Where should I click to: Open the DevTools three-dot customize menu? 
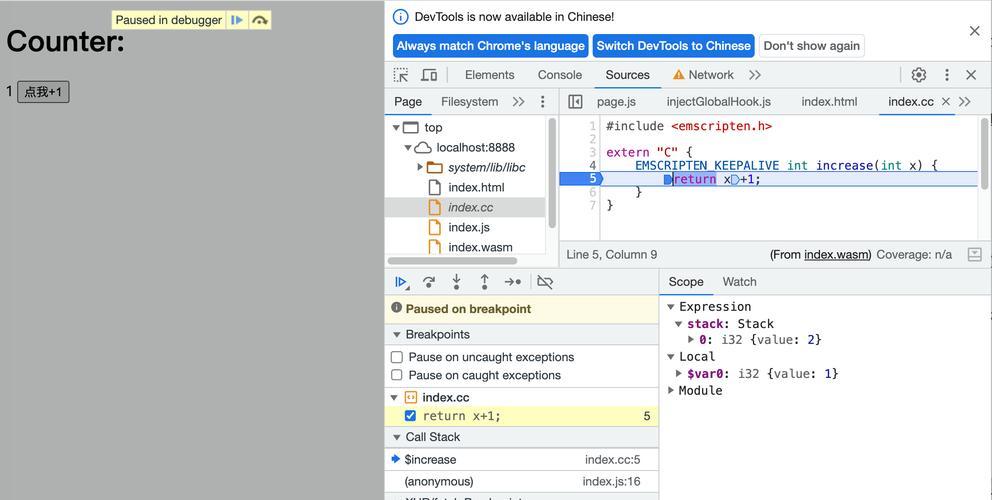coord(946,75)
